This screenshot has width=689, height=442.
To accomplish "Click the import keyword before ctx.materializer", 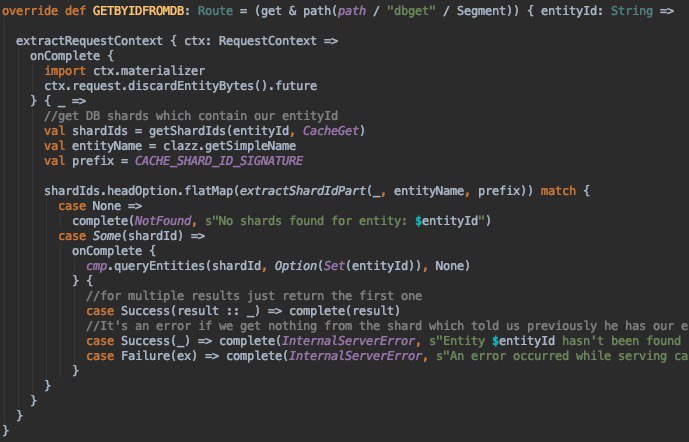I will pos(65,71).
